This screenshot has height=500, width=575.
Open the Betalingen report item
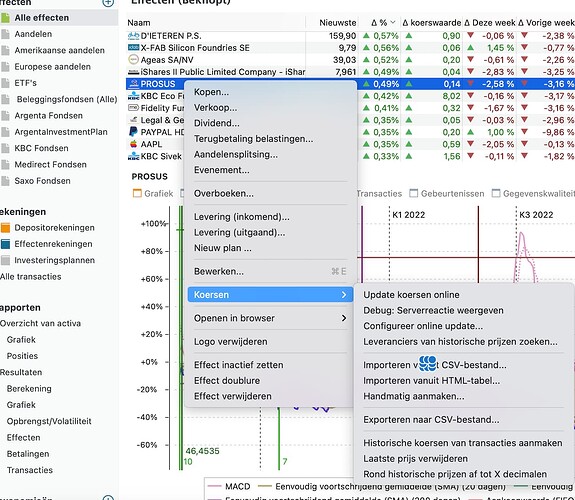(x=28, y=454)
